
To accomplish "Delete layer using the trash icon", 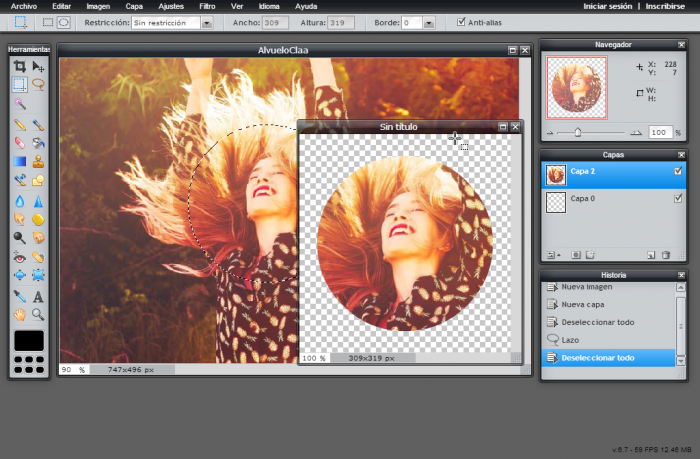I will 666,255.
